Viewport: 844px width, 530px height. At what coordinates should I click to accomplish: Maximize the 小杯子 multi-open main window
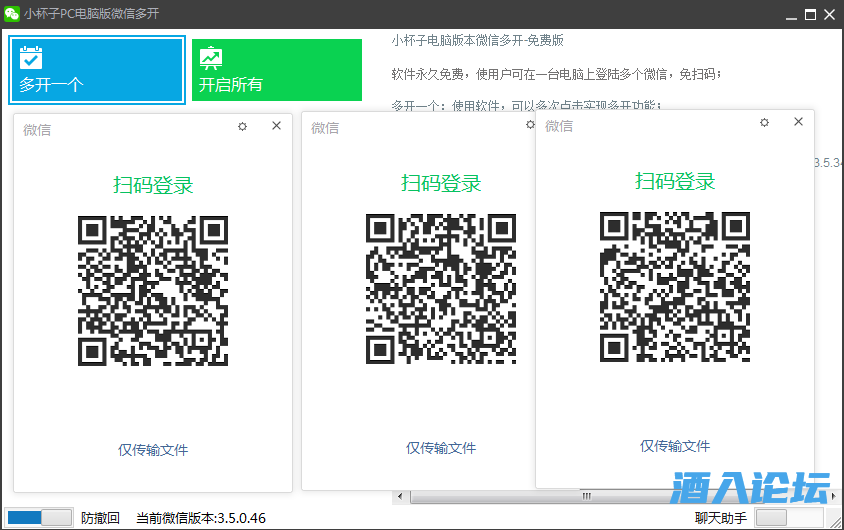tap(811, 14)
